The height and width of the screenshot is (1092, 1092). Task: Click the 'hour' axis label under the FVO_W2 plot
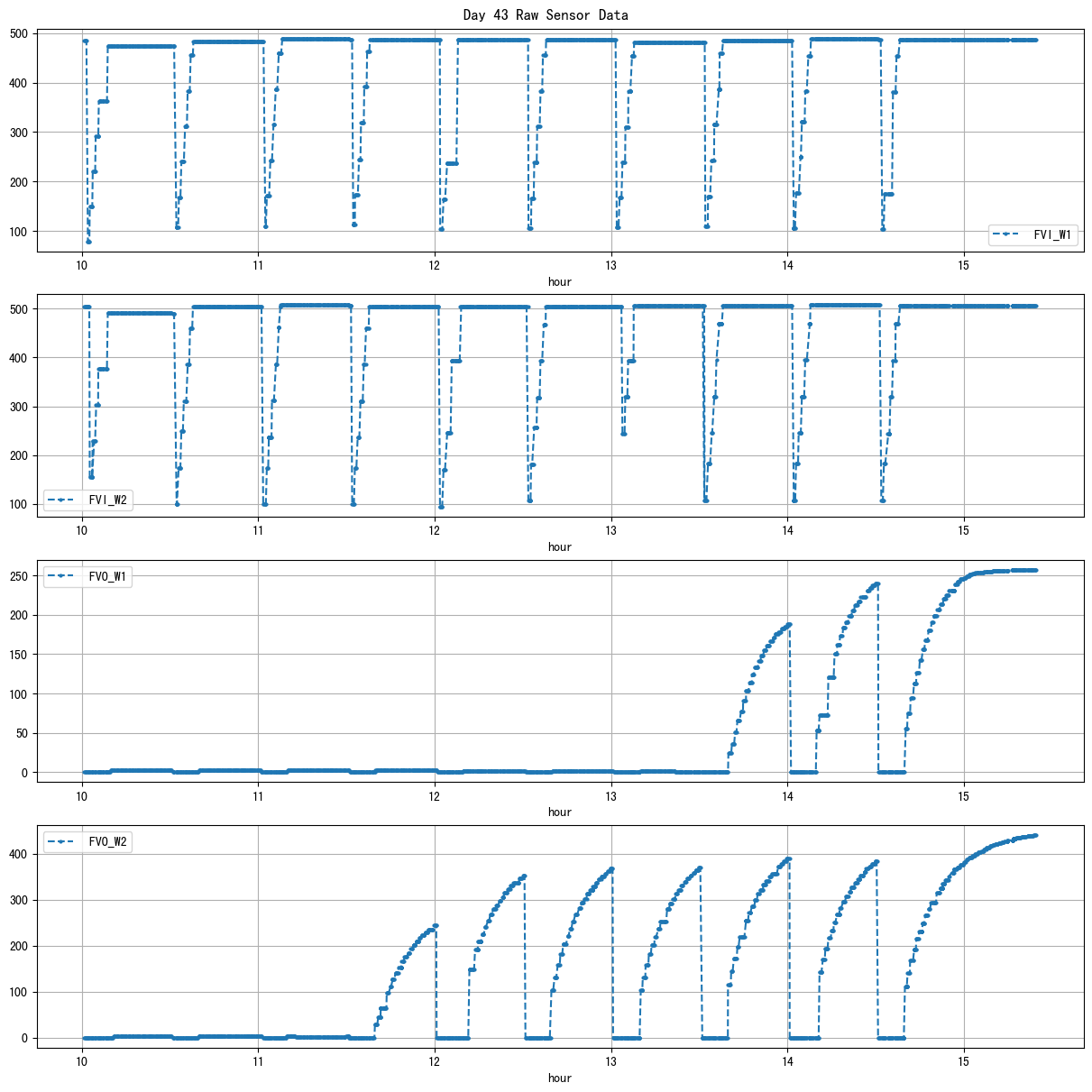coord(560,1078)
